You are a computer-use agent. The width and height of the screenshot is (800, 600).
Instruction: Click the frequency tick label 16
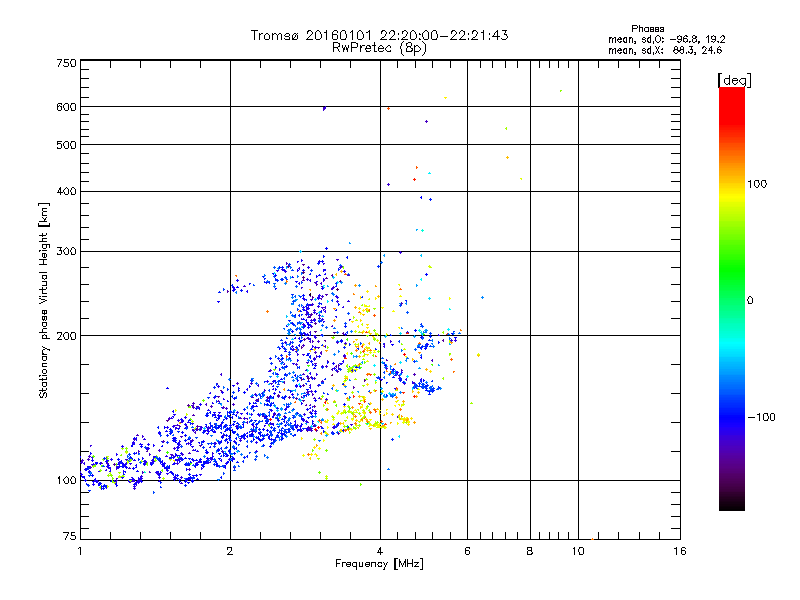pos(680,551)
